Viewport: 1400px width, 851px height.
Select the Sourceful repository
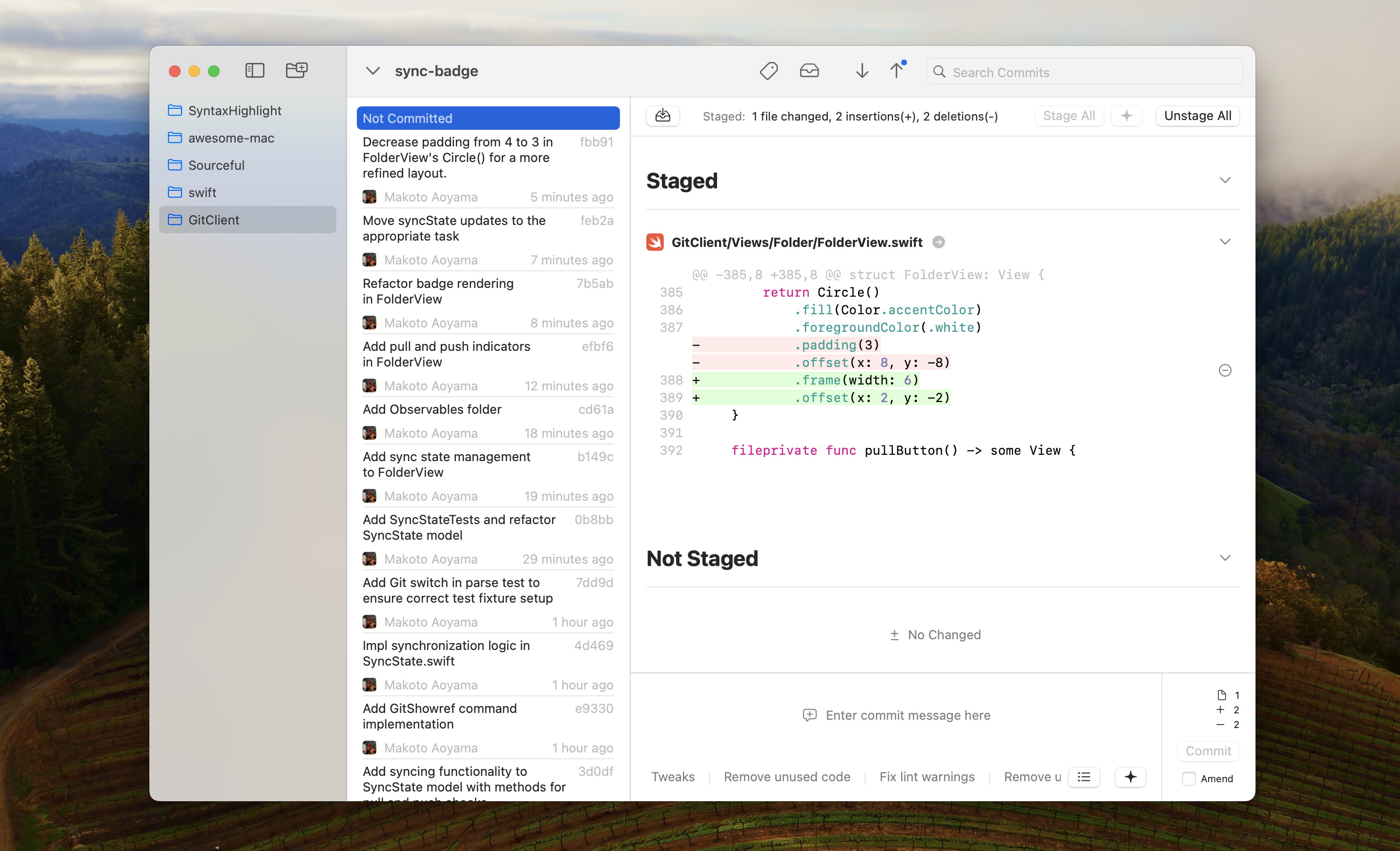click(x=247, y=165)
